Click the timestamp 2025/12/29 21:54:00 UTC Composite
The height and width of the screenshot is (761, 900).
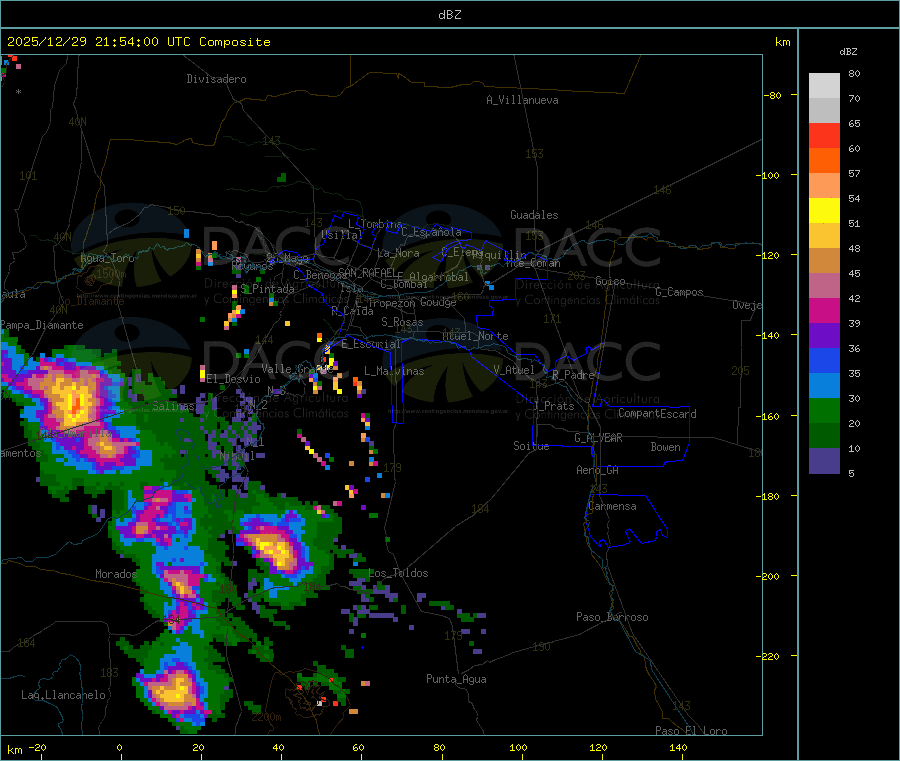pyautogui.click(x=138, y=42)
